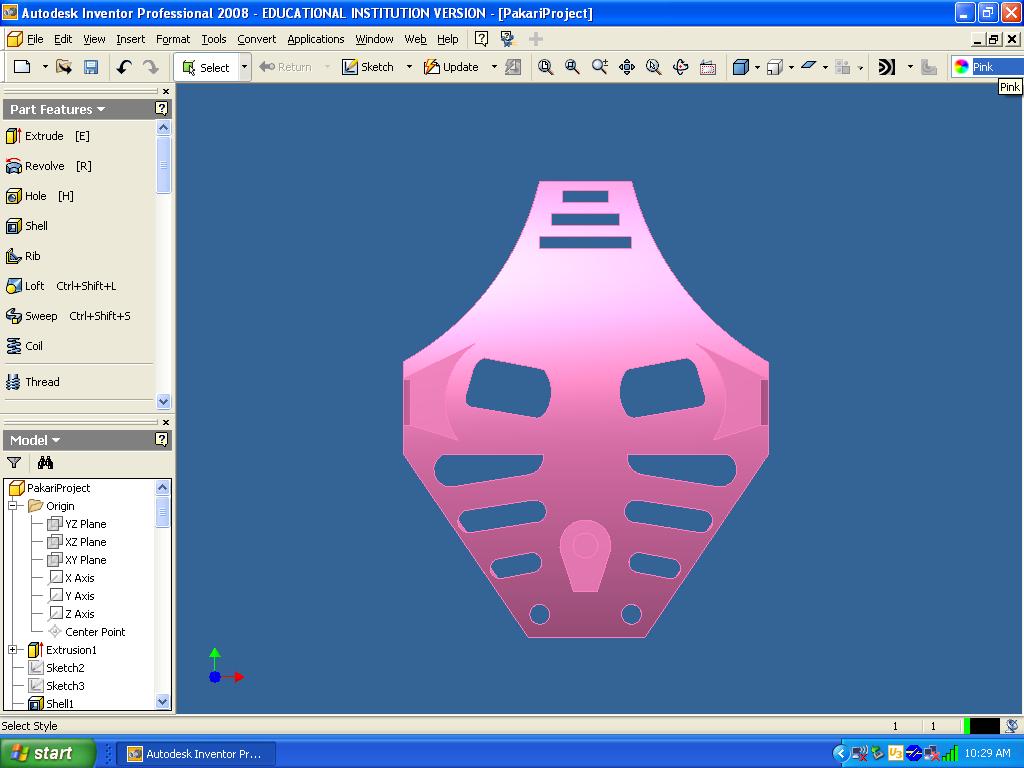Viewport: 1024px width, 768px height.
Task: Click the Zoom All magnifier icon
Action: [x=546, y=67]
